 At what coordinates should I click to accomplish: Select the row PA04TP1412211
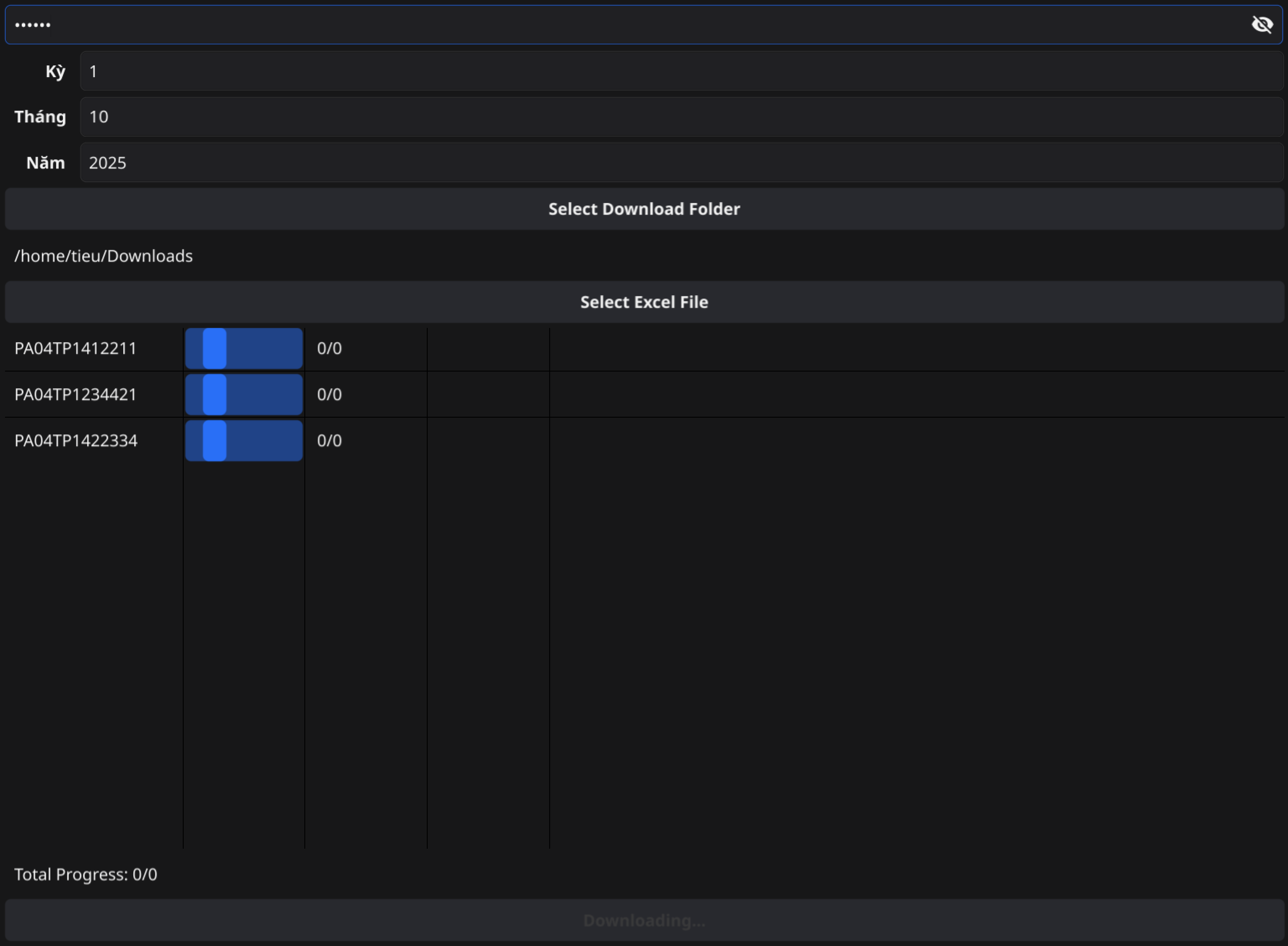[x=75, y=348]
